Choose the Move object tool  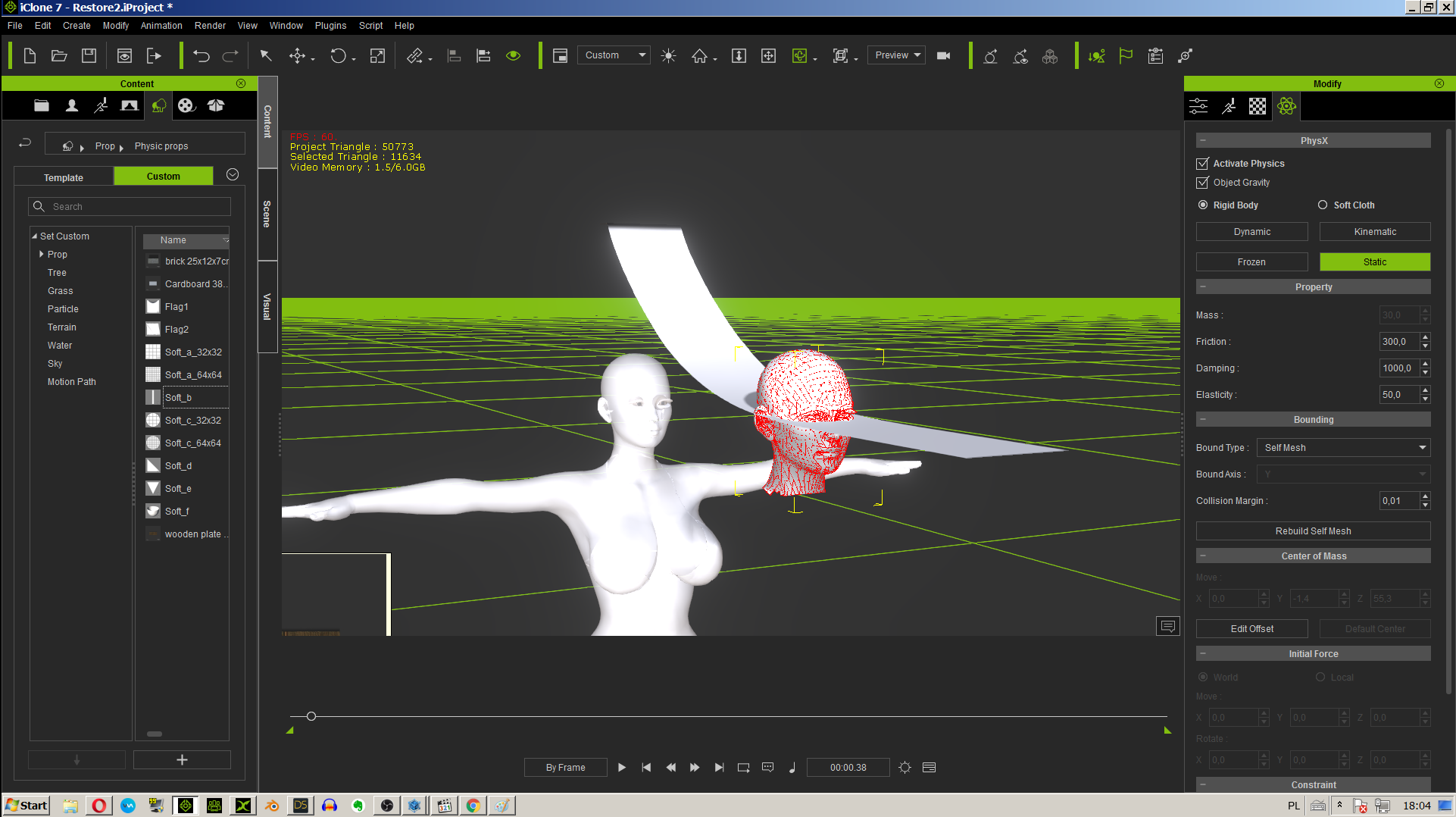click(x=298, y=55)
